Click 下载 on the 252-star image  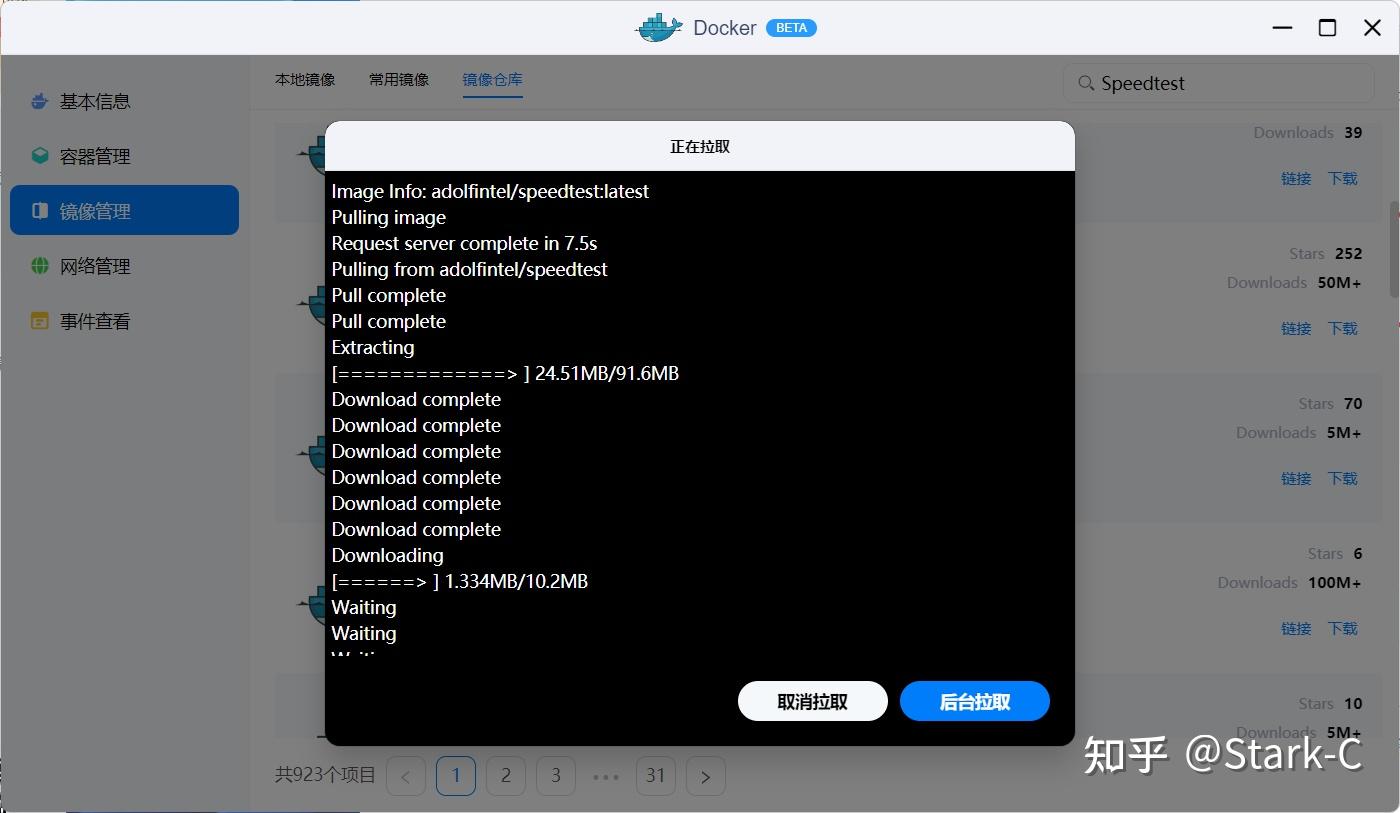pyautogui.click(x=1342, y=328)
